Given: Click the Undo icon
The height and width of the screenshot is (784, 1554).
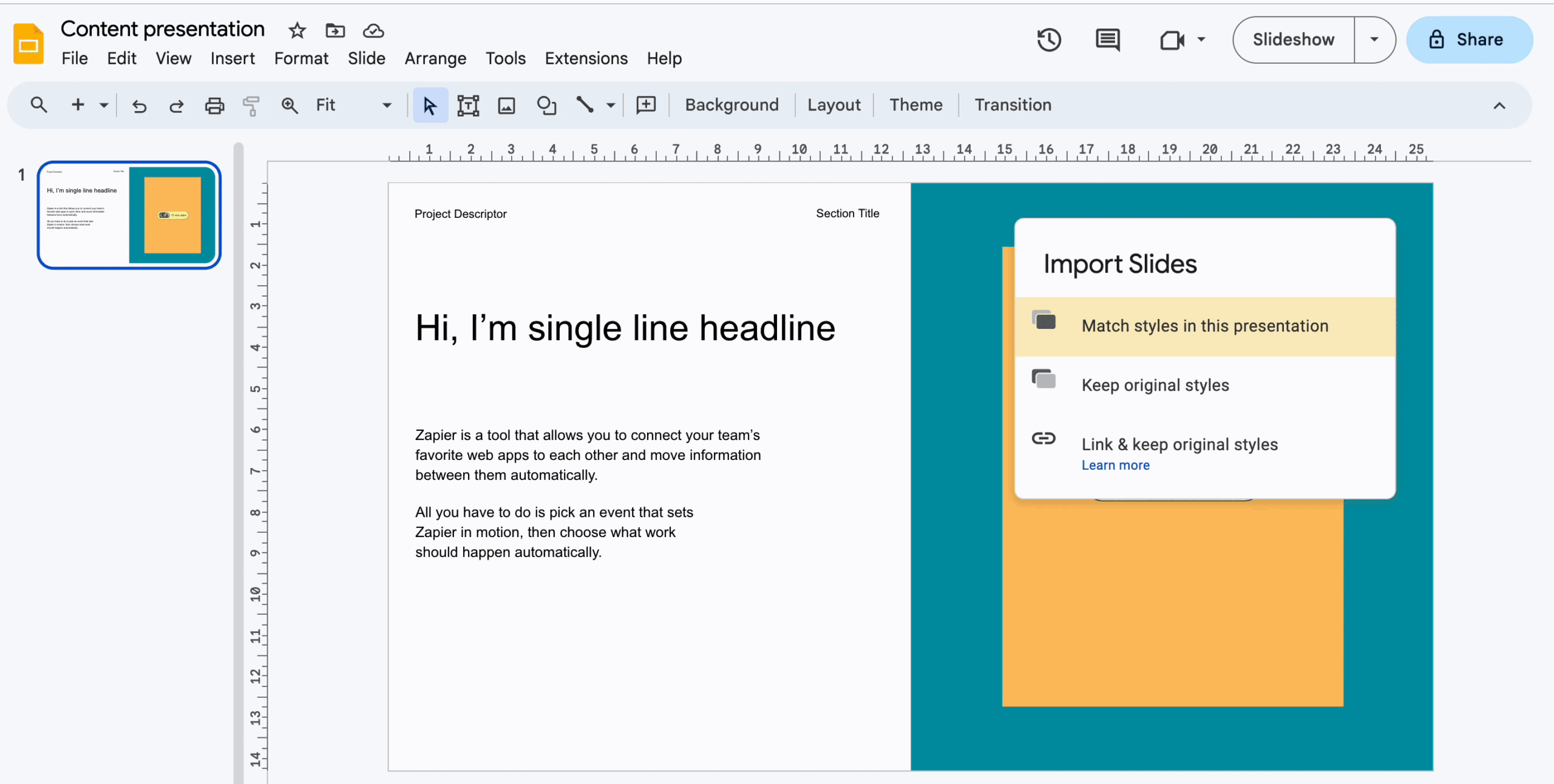Looking at the screenshot, I should [x=139, y=105].
